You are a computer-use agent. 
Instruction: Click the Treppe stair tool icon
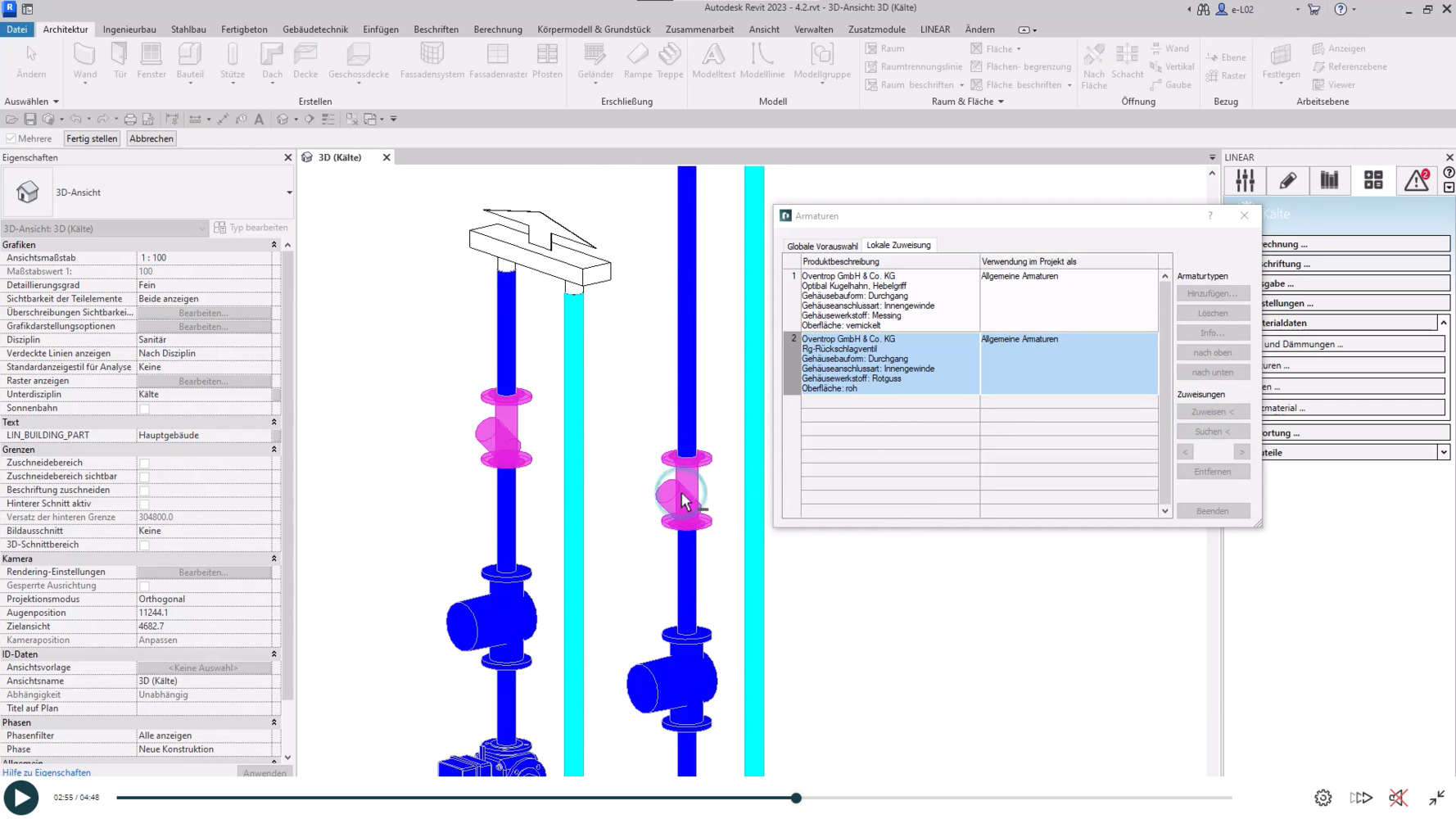point(669,61)
